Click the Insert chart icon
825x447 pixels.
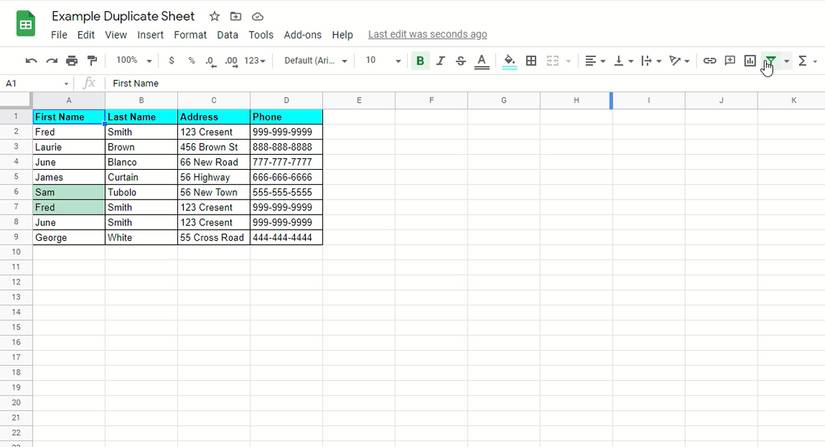pos(750,61)
